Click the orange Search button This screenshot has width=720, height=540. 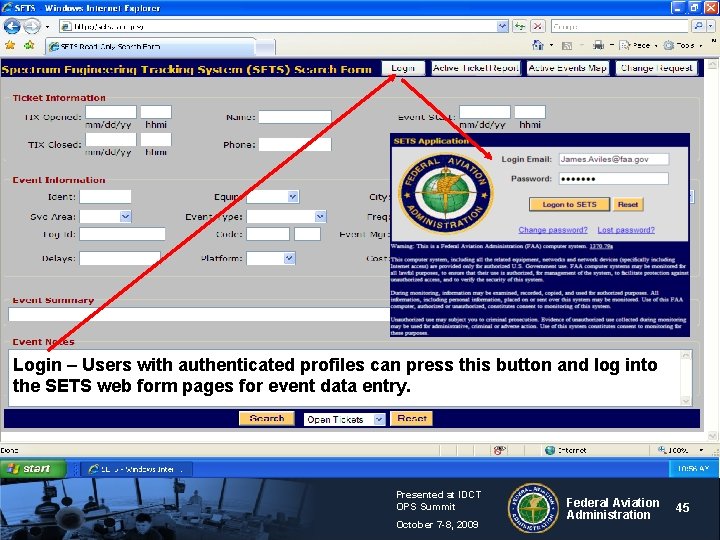coord(267,418)
